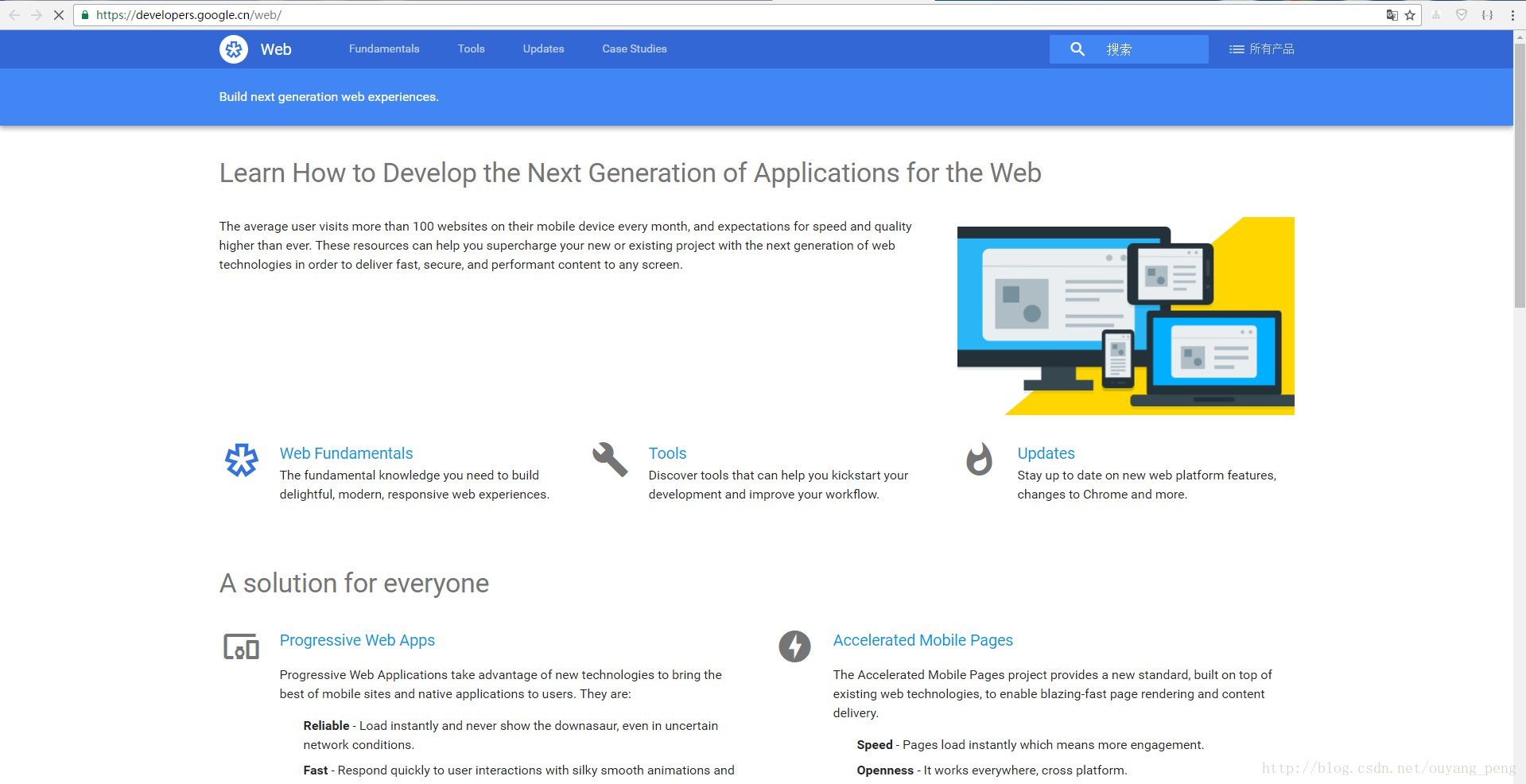Expand the 所有产品 products menu

[1262, 49]
